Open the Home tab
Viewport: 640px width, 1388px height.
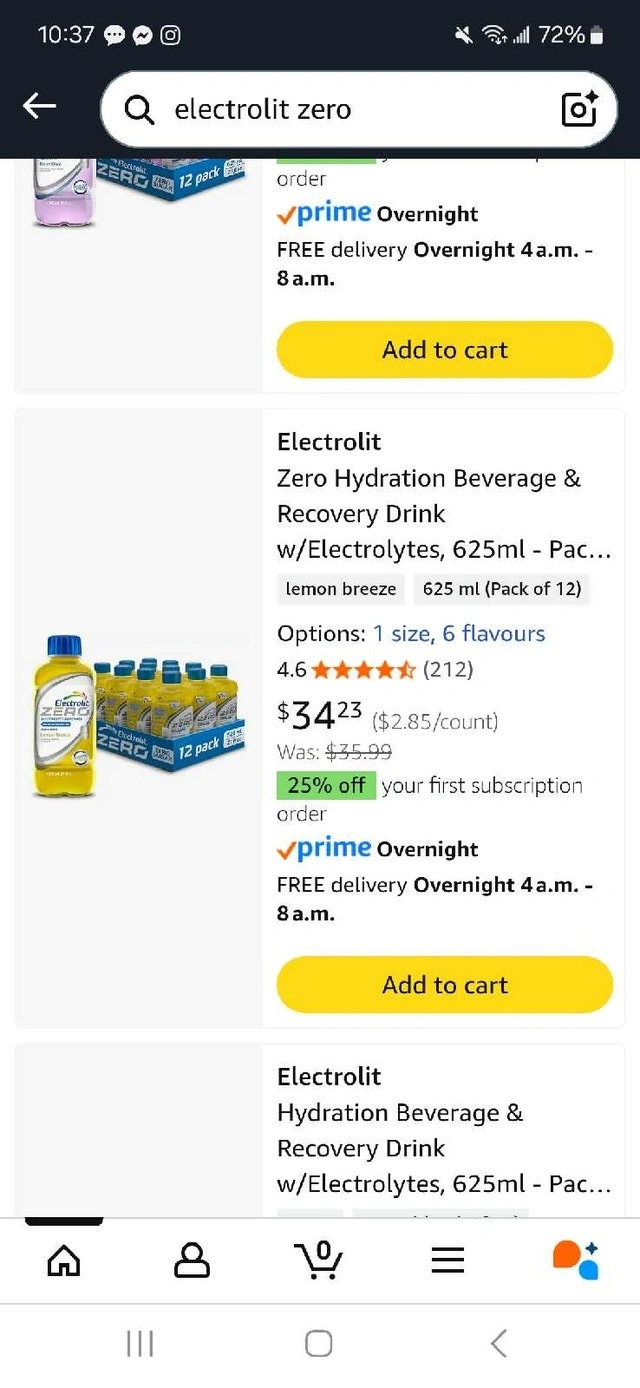(x=64, y=1260)
